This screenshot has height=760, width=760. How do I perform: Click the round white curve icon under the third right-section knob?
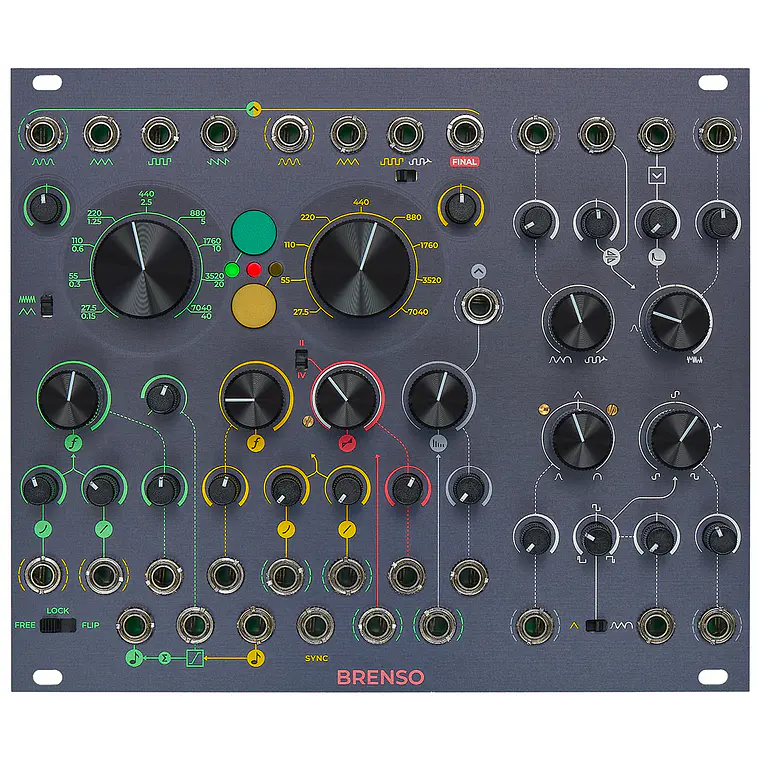coord(657,256)
